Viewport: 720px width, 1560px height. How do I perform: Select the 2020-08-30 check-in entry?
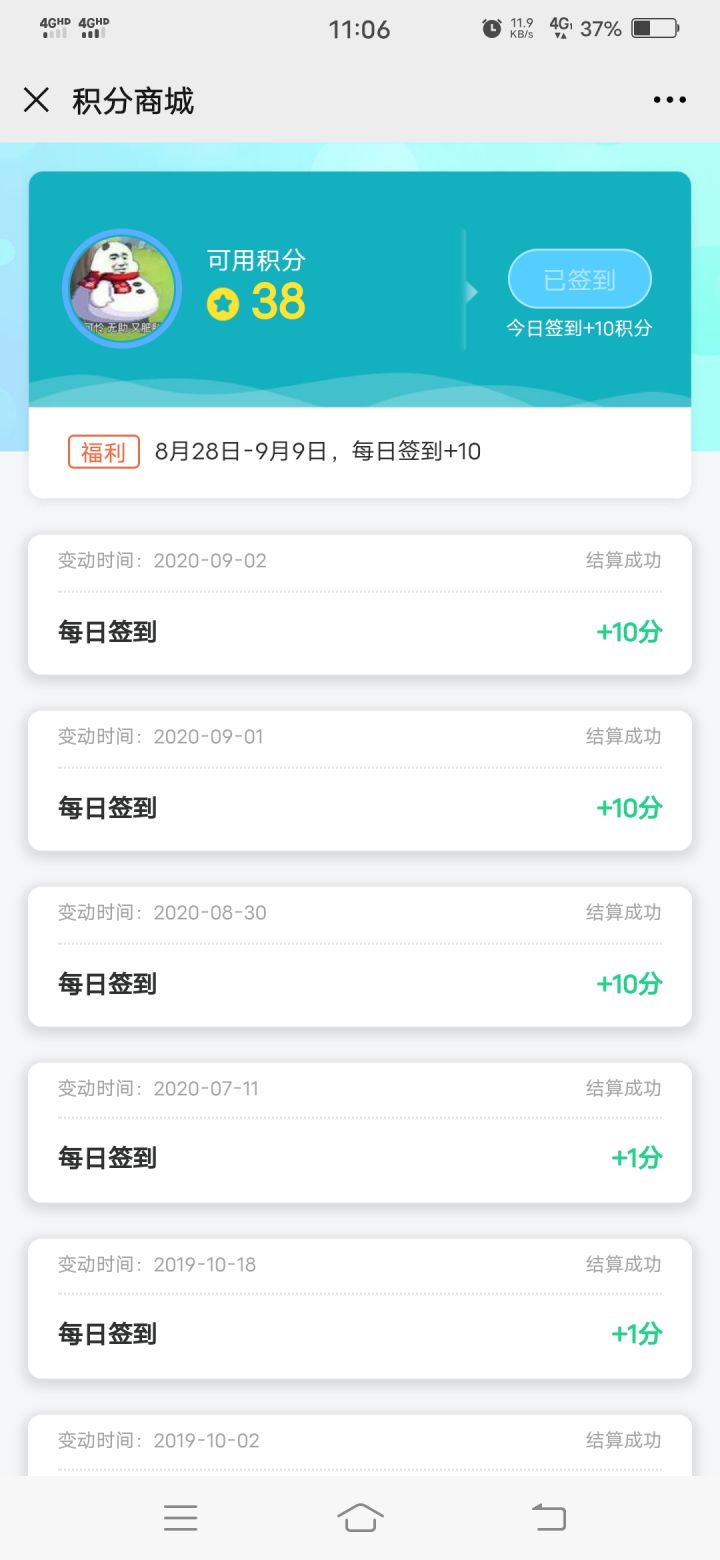tap(360, 957)
